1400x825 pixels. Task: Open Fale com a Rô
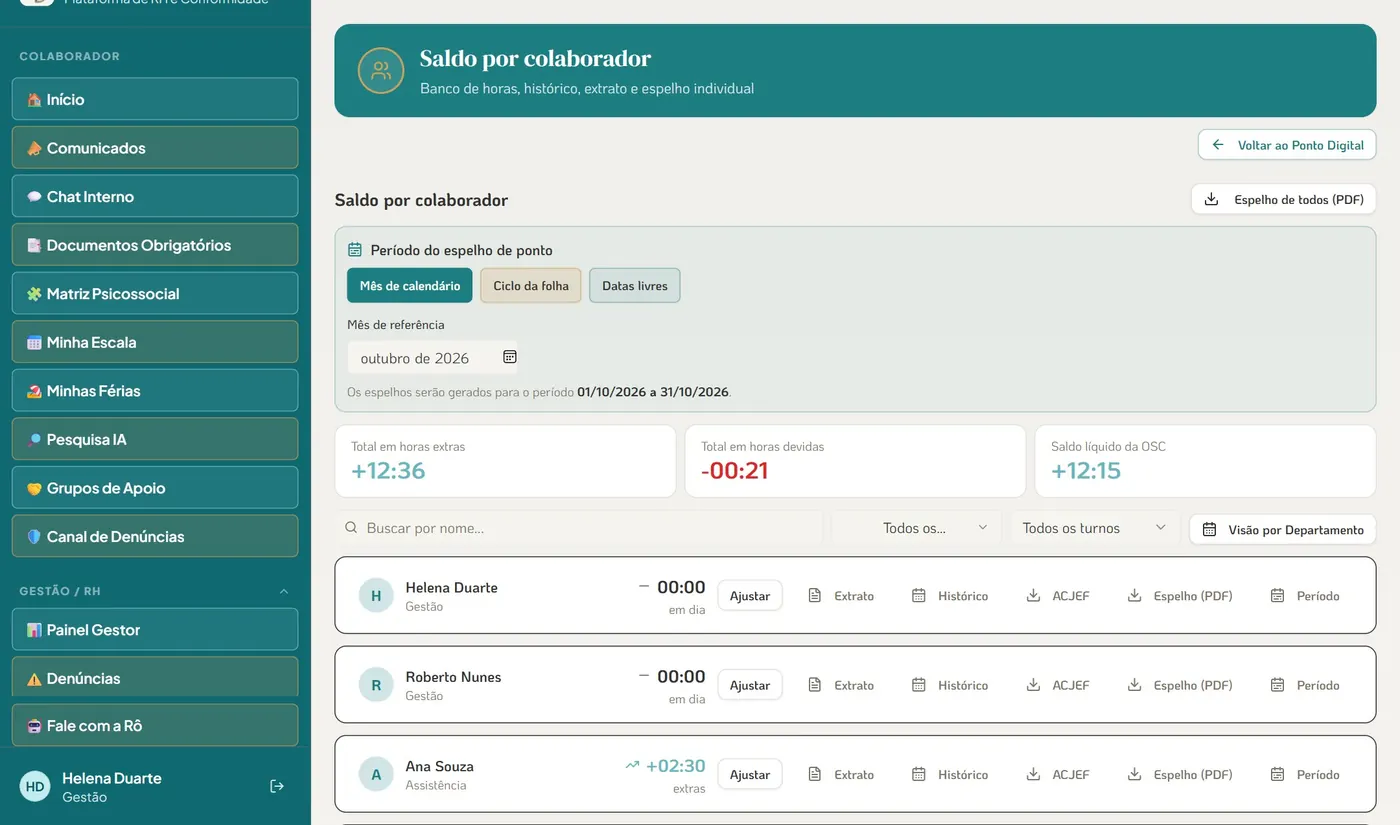(x=155, y=725)
